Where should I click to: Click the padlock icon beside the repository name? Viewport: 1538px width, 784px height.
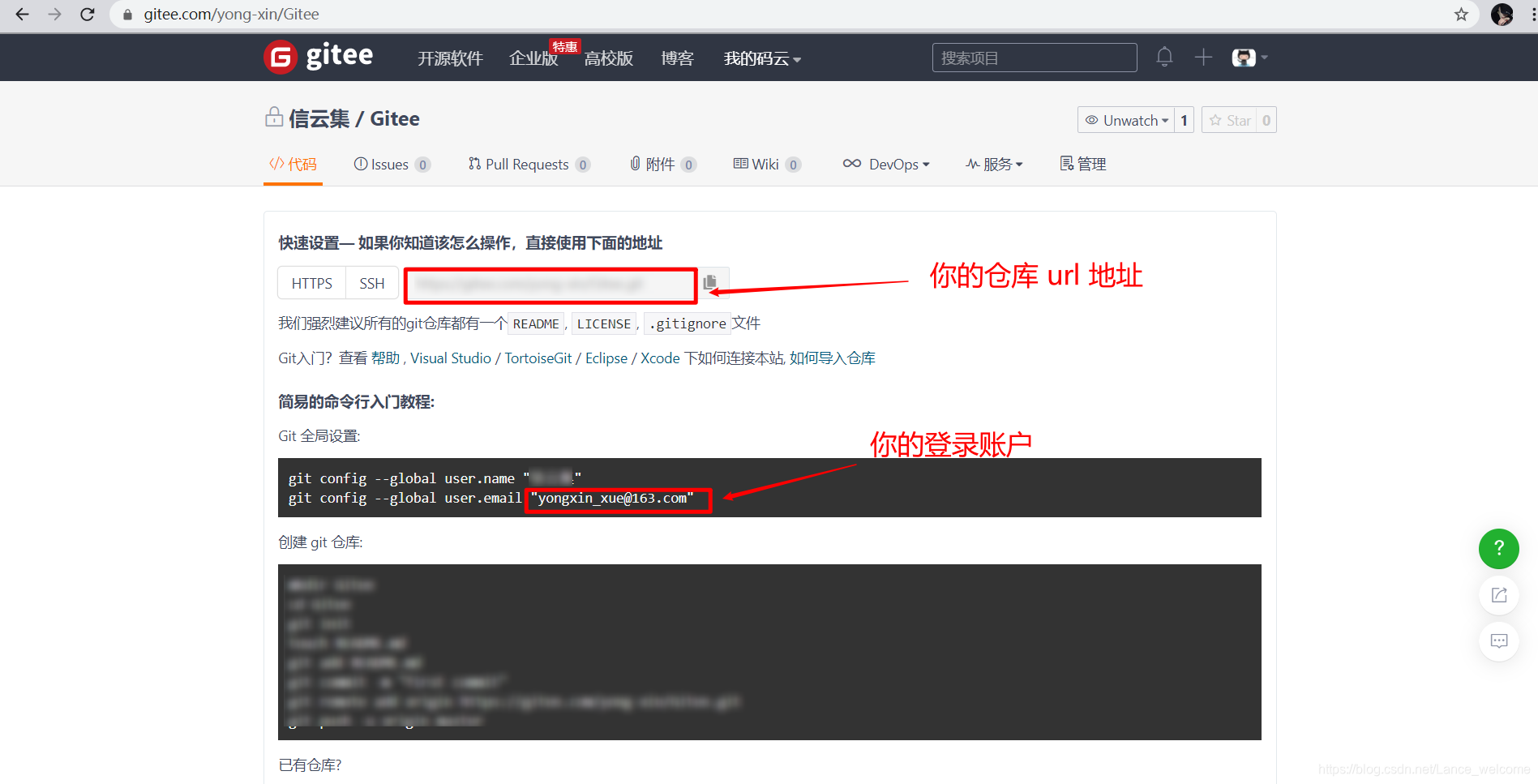[x=274, y=118]
